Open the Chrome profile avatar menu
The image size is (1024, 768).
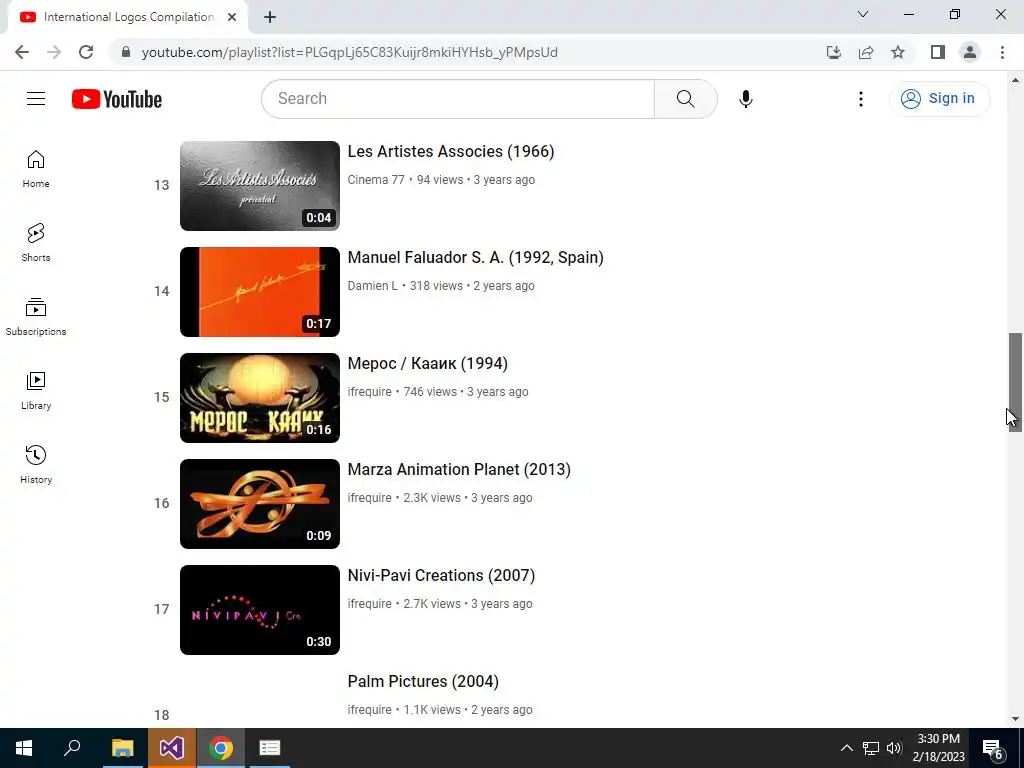[x=970, y=52]
